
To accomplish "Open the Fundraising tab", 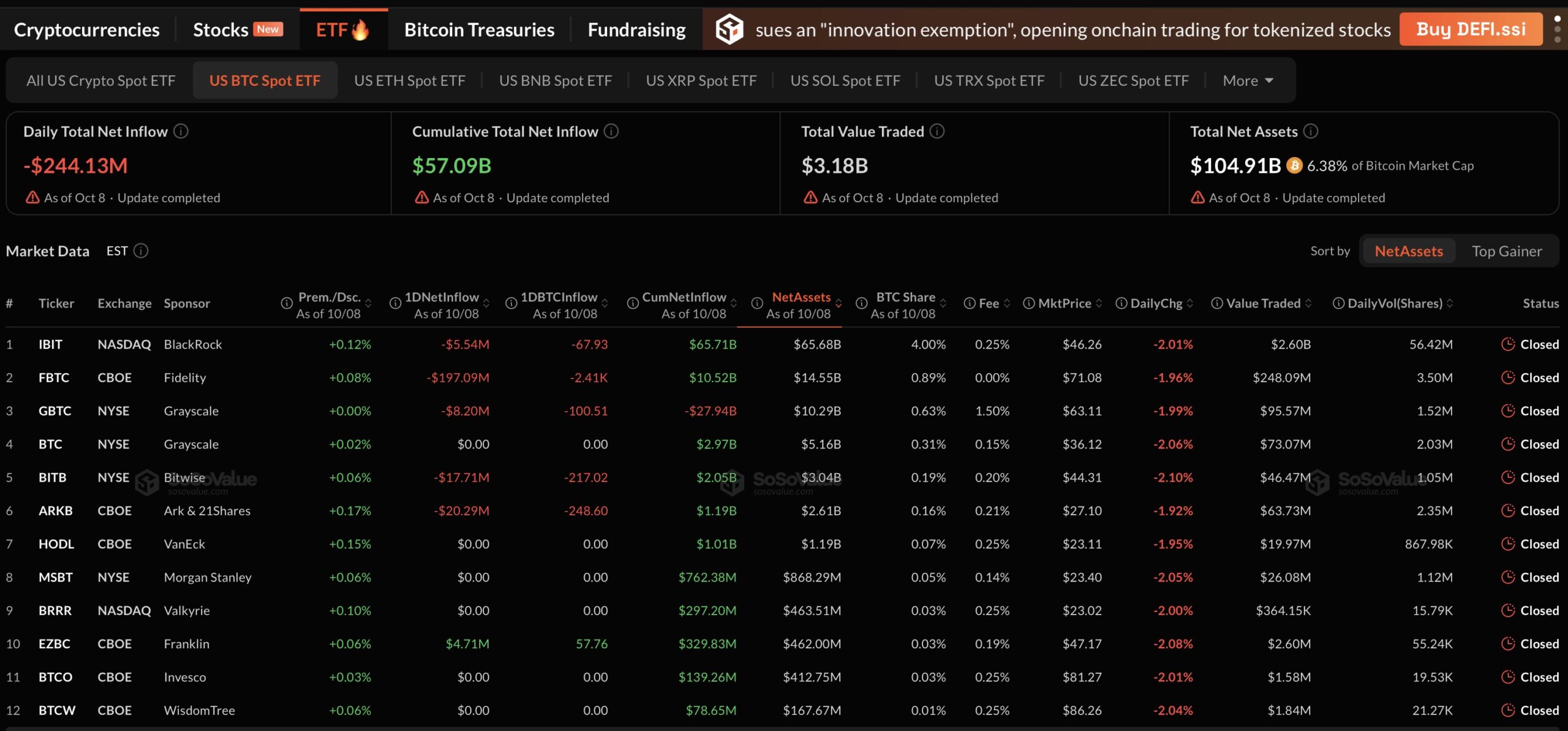I will point(636,29).
